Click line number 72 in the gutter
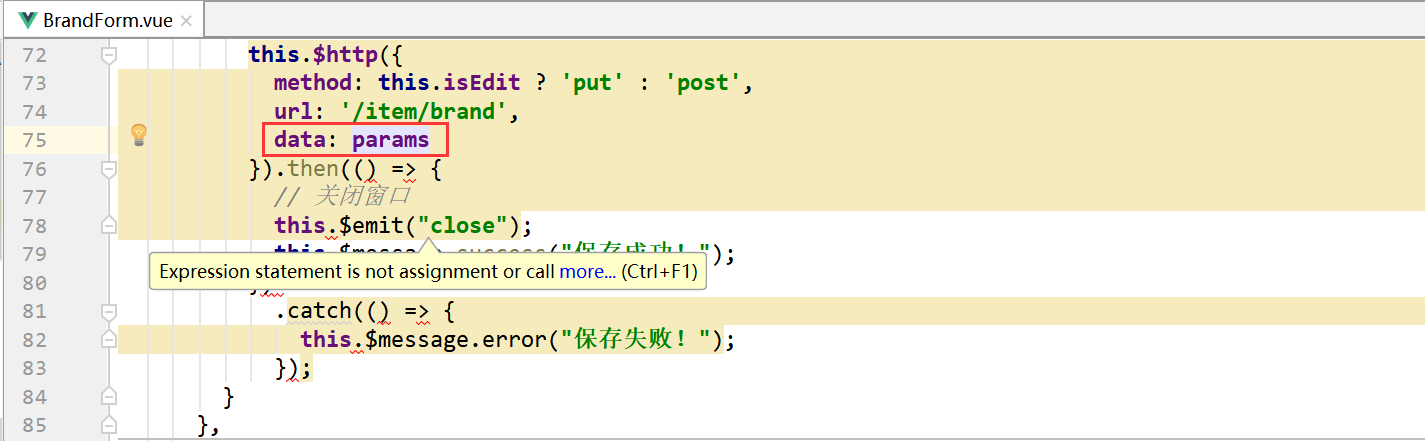This screenshot has height=441, width=1425. pyautogui.click(x=33, y=54)
